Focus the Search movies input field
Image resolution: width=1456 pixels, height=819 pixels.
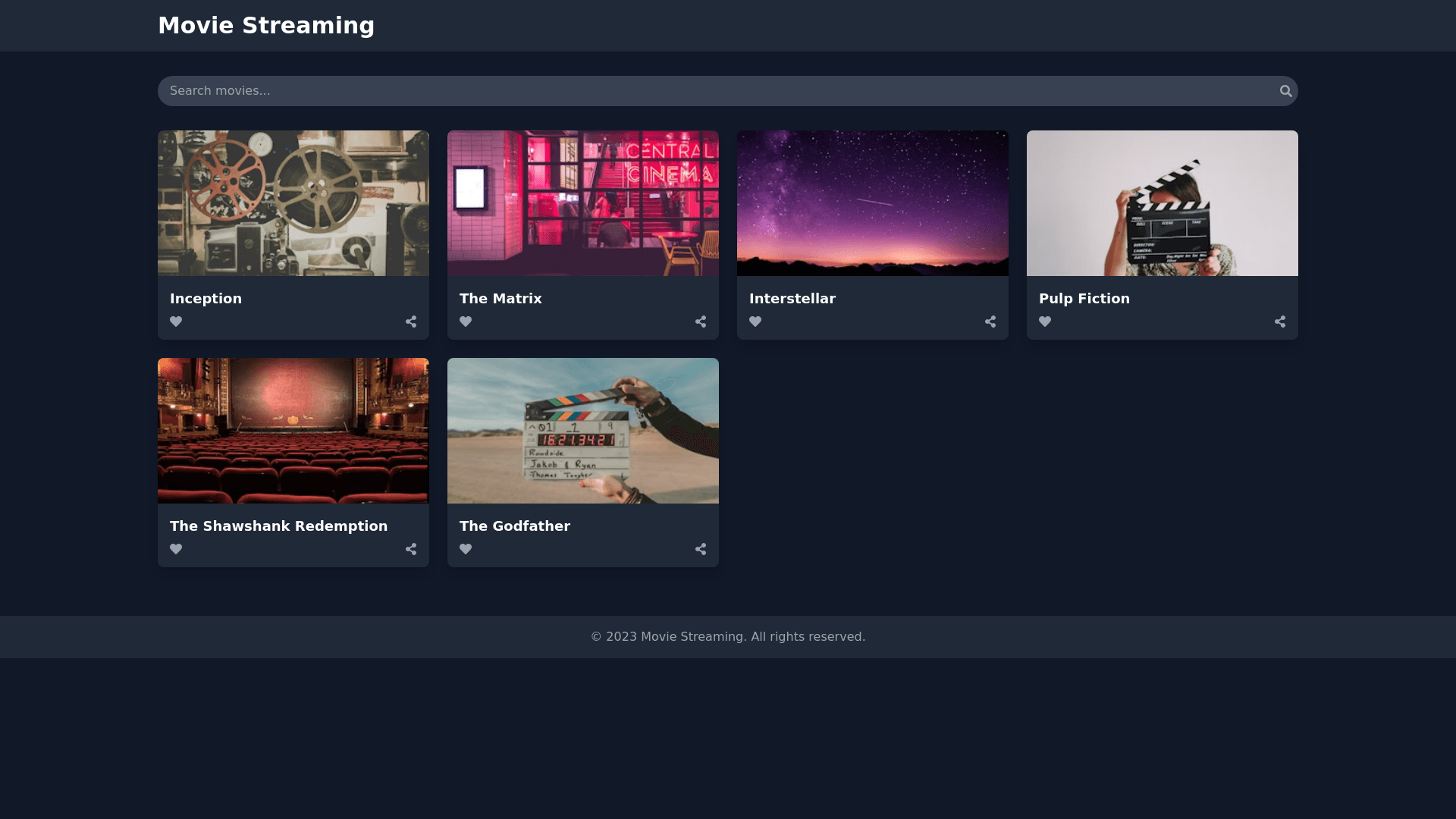pos(713,91)
